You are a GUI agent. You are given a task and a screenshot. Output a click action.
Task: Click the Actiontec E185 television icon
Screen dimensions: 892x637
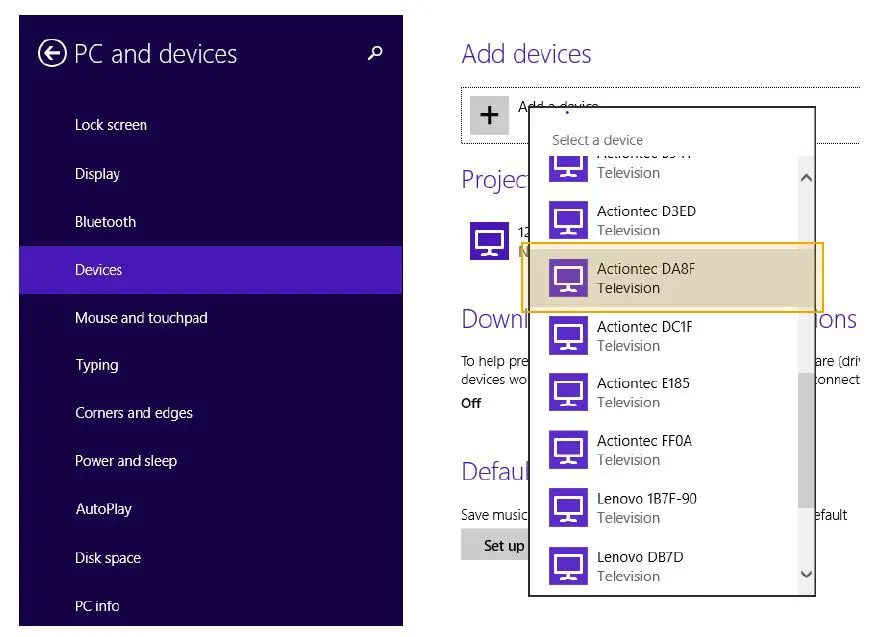(568, 392)
